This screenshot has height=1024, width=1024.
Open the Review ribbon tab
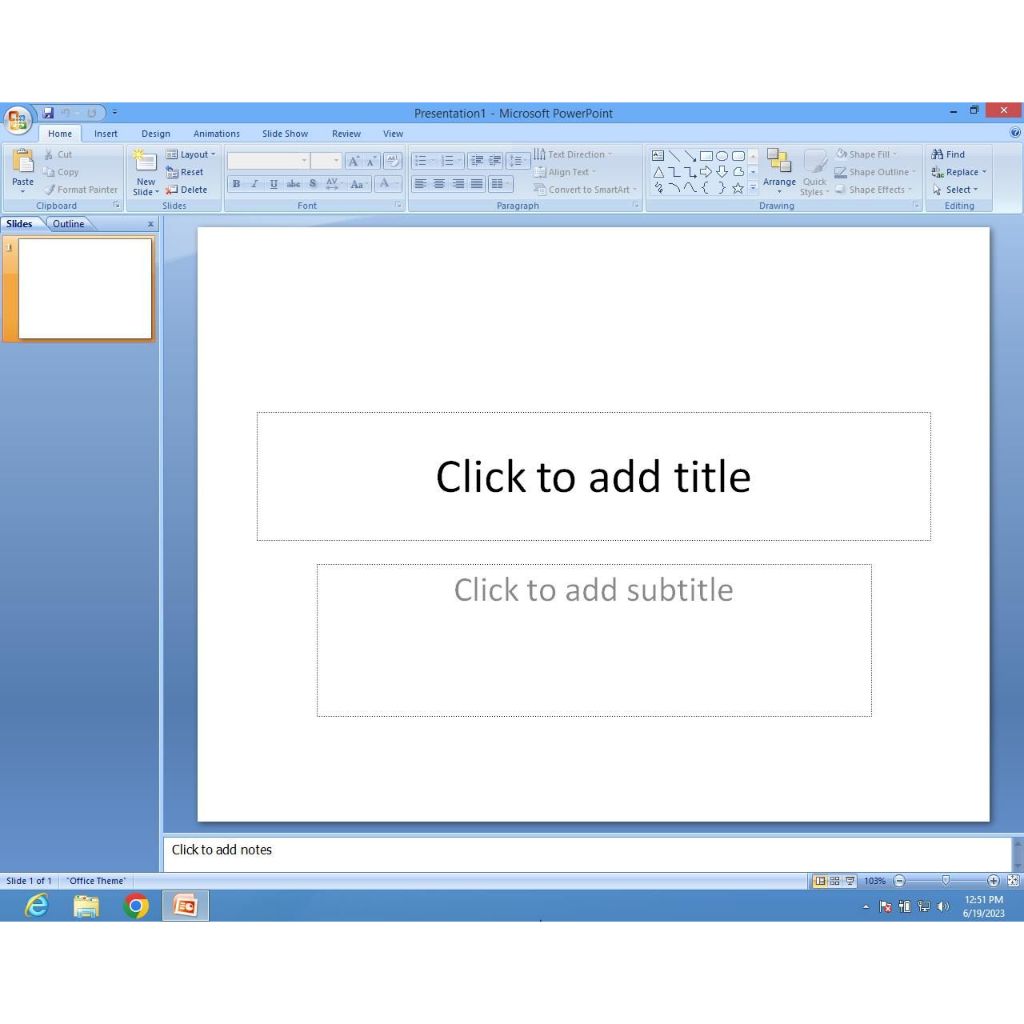coord(346,133)
